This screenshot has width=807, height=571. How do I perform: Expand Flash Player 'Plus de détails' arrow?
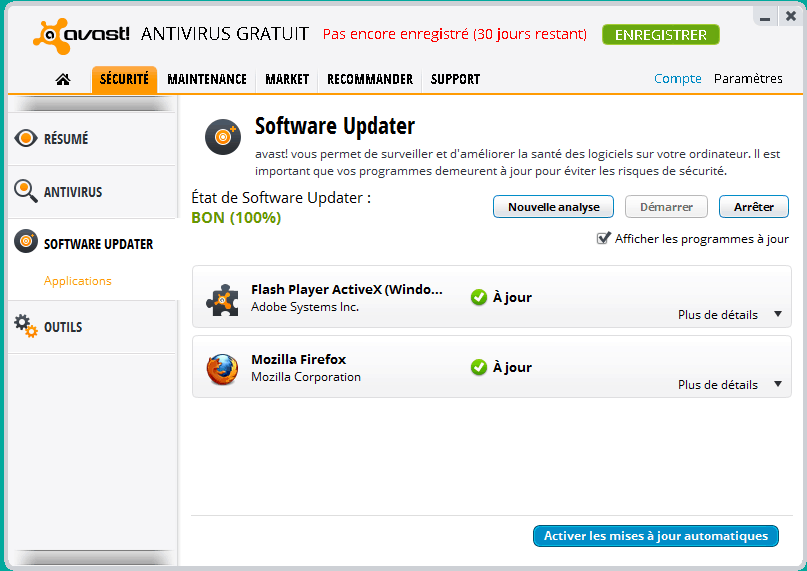point(778,314)
